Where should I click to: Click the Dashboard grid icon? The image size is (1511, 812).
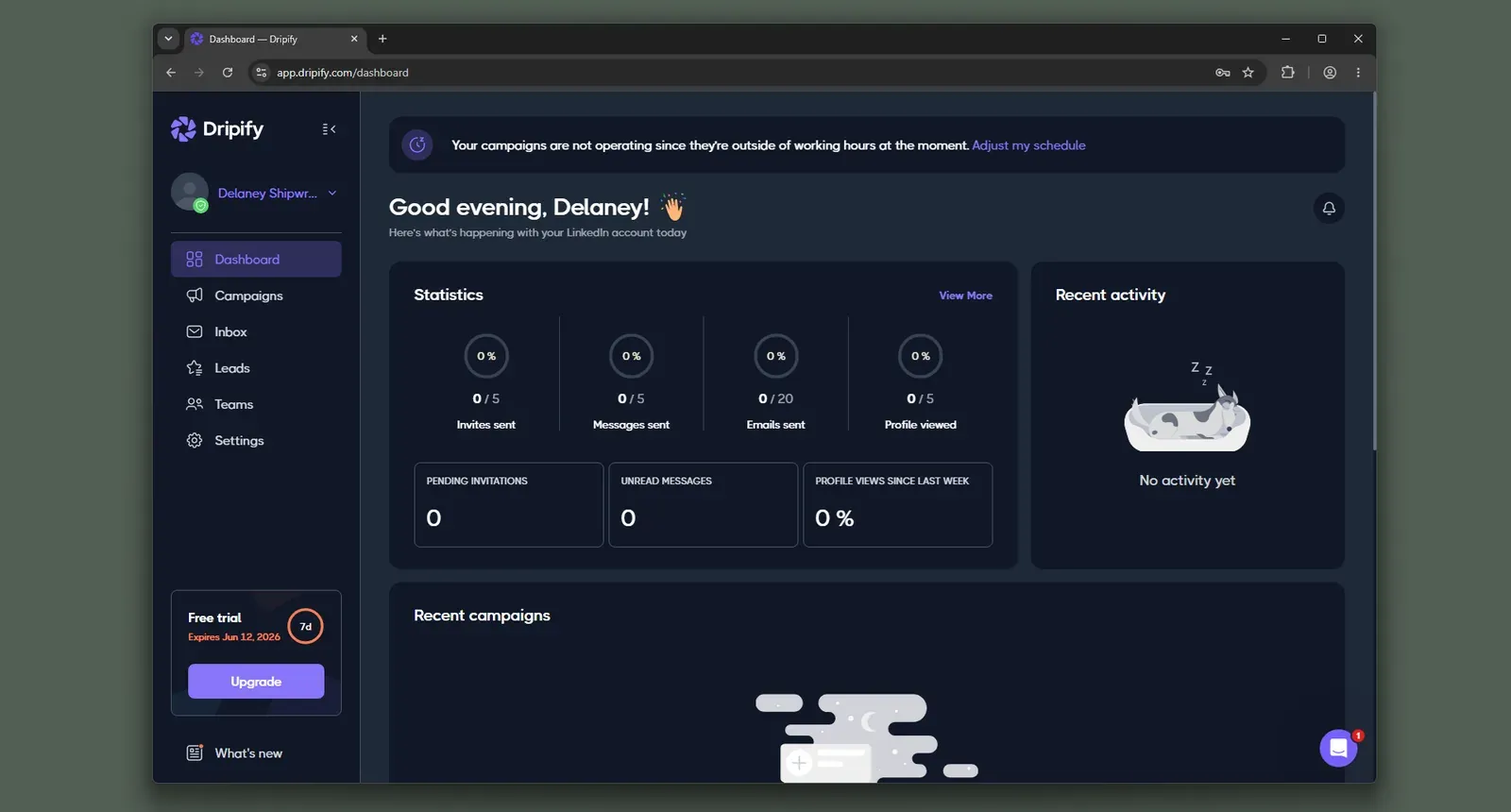pyautogui.click(x=195, y=259)
